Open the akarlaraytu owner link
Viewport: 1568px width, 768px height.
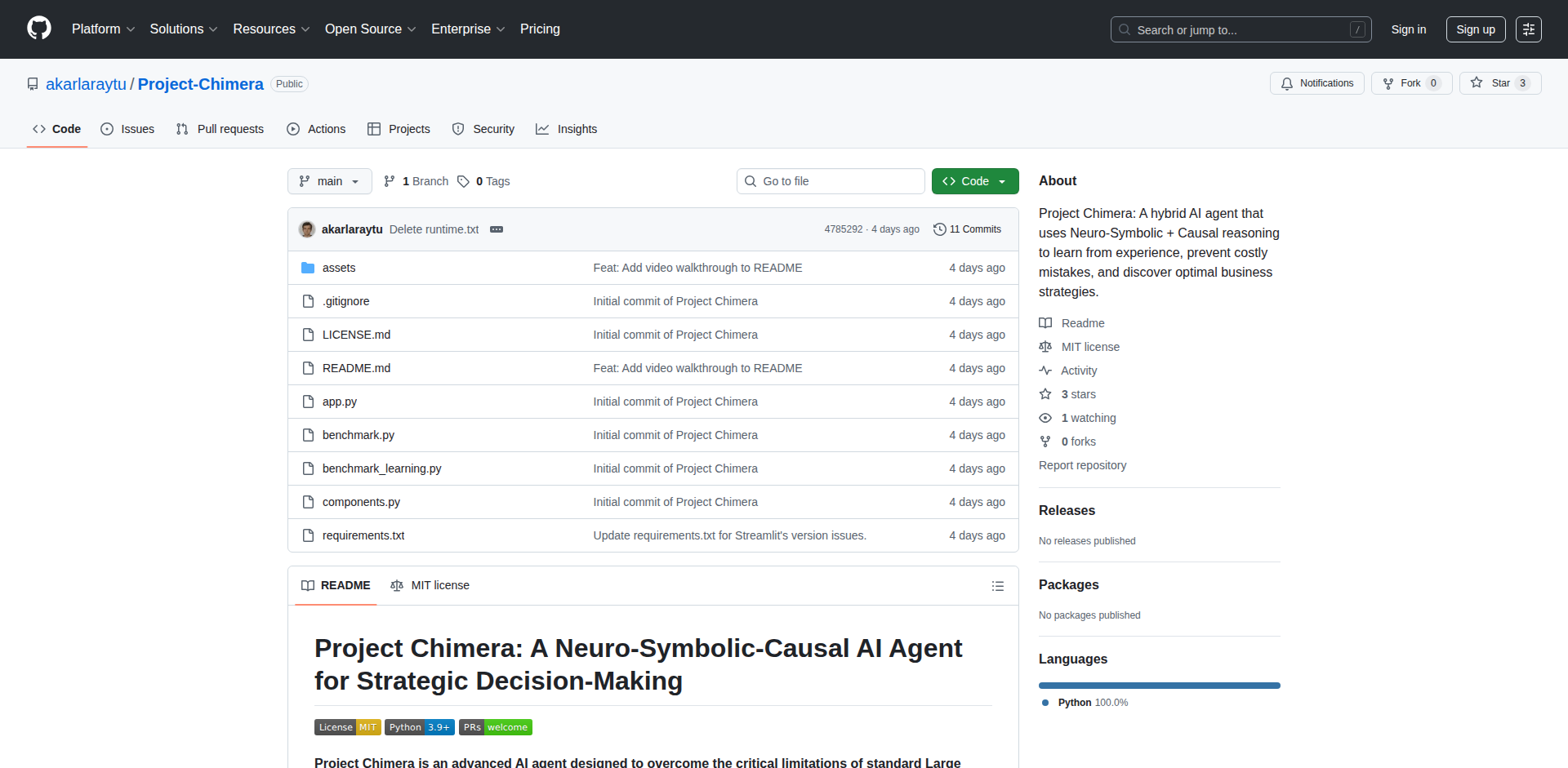tap(86, 84)
